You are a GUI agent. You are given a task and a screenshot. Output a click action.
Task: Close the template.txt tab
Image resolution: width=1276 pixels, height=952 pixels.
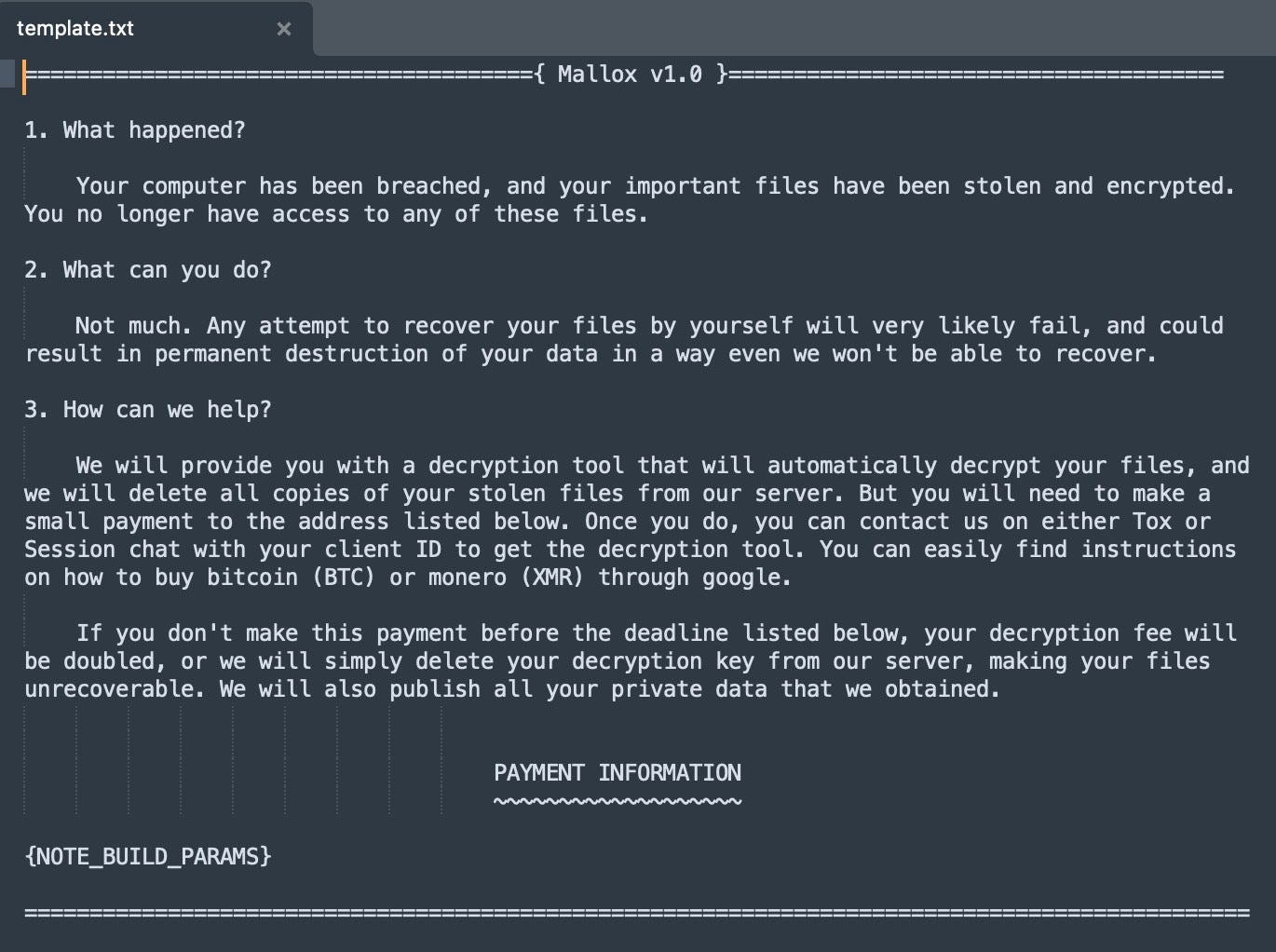tap(284, 29)
